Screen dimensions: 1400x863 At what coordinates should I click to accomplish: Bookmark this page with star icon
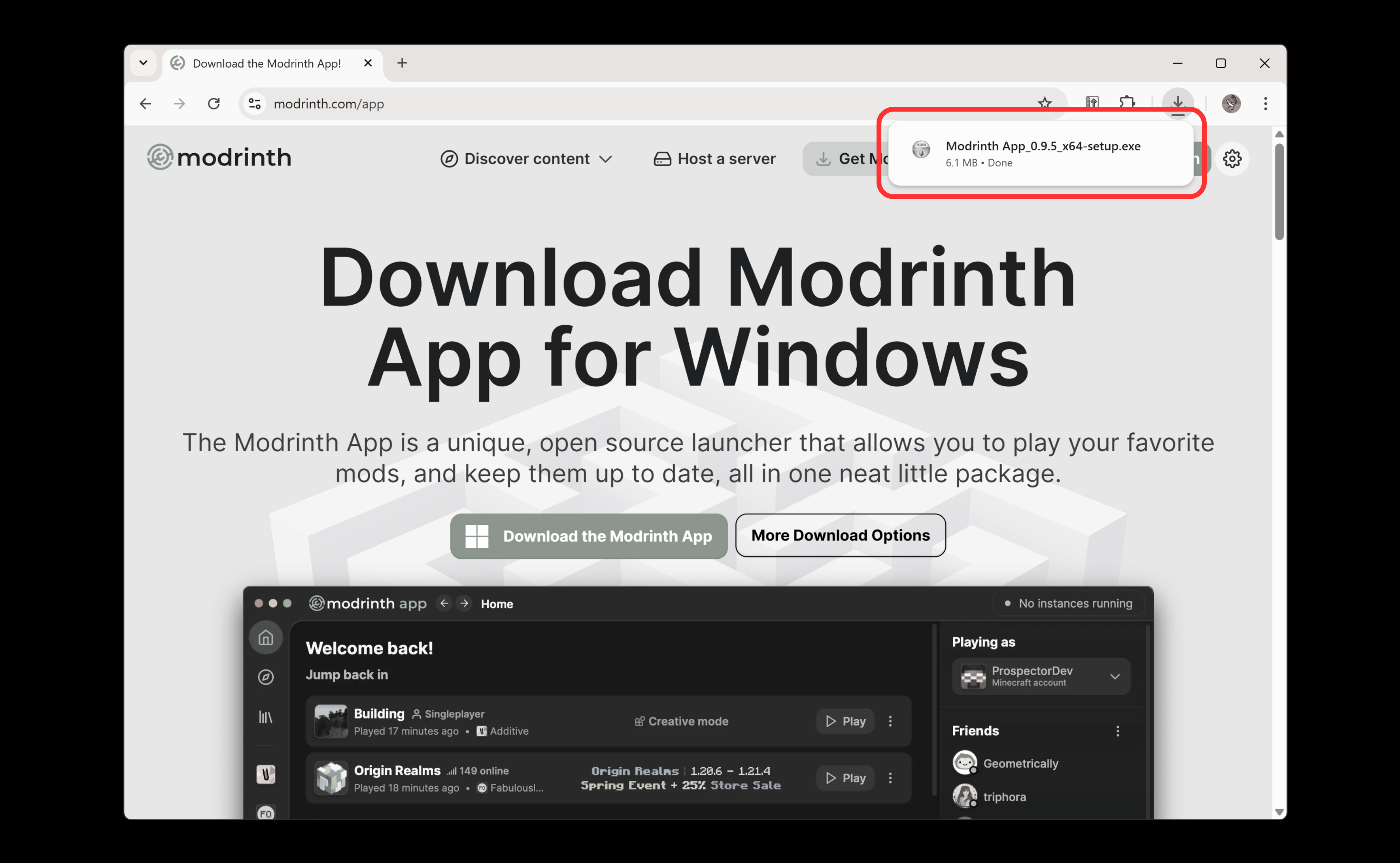tap(1044, 103)
